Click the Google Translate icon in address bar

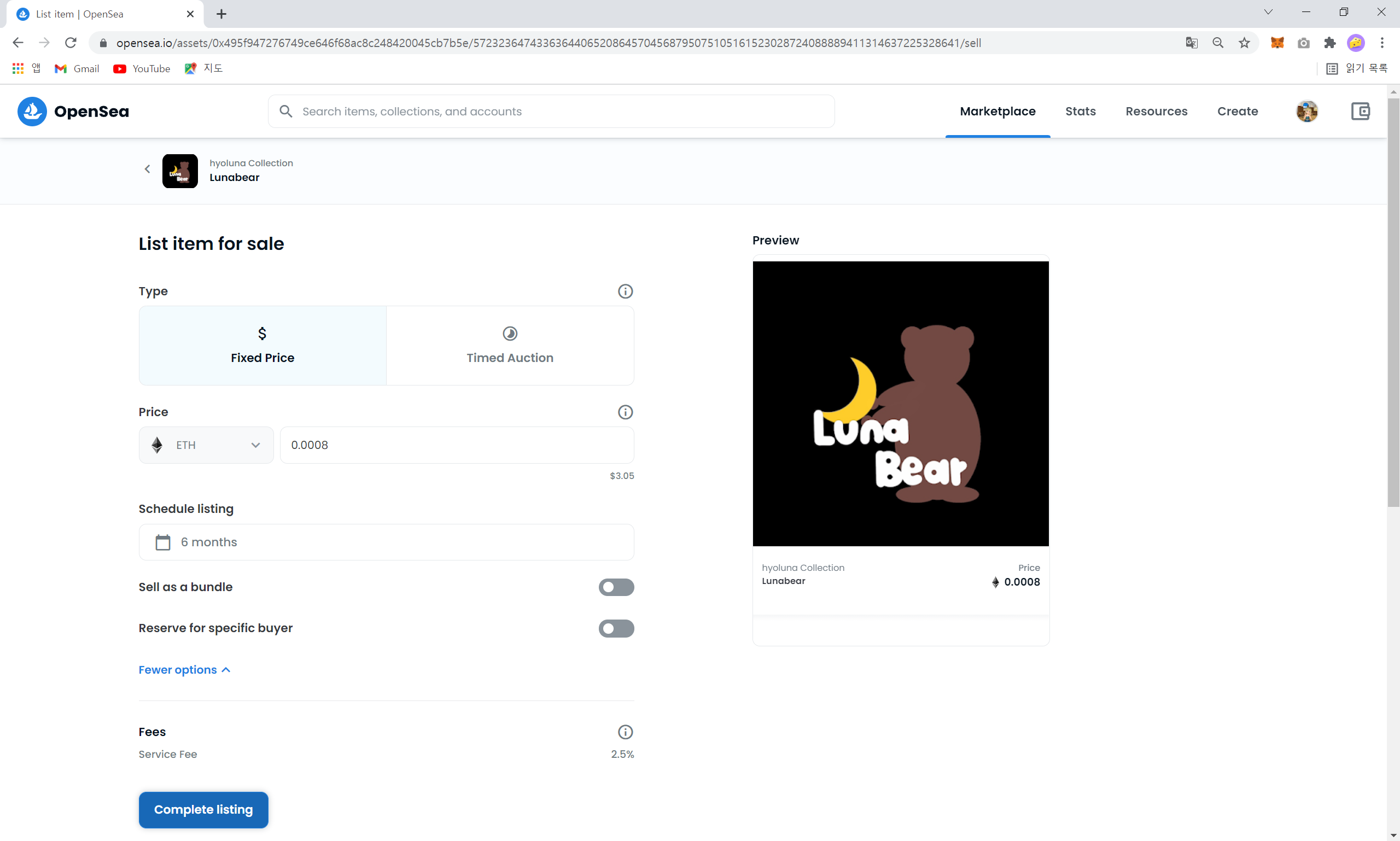(1191, 43)
